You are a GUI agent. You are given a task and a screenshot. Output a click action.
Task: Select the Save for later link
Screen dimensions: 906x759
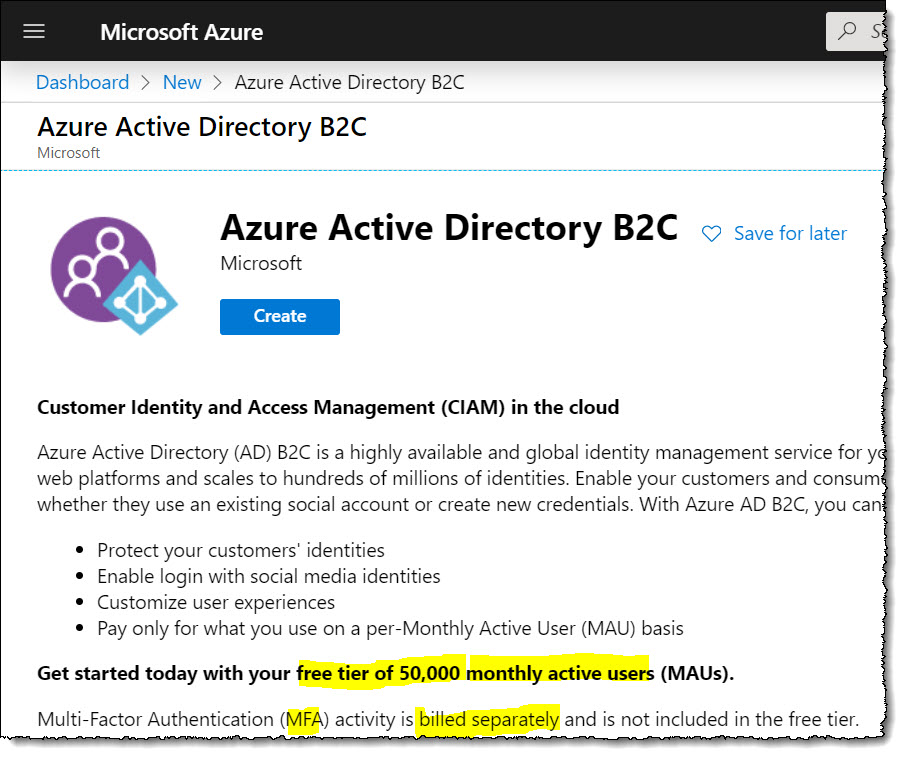[790, 234]
